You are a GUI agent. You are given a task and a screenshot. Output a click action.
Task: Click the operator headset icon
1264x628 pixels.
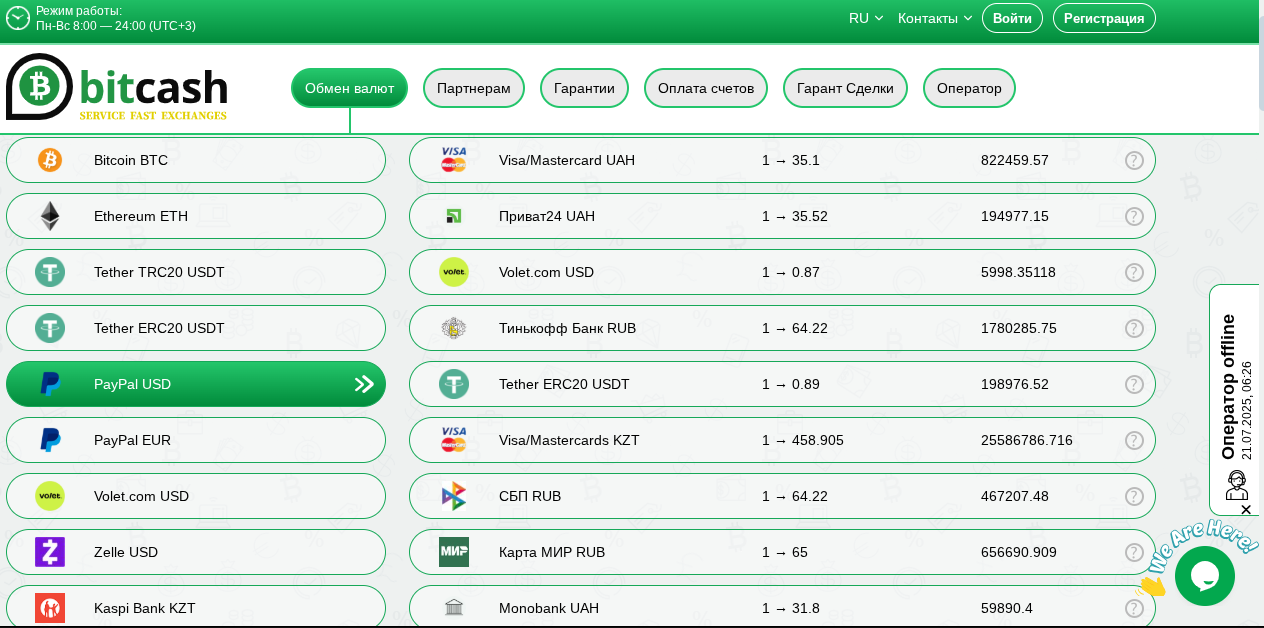coord(1237,486)
